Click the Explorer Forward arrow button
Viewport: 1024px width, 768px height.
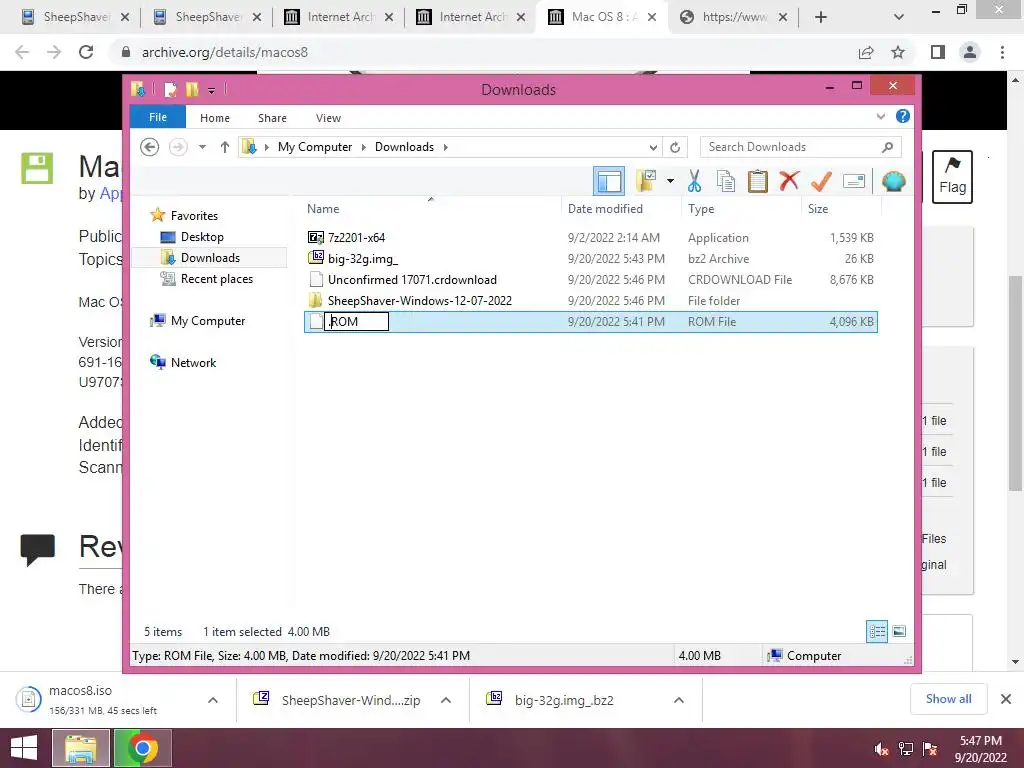[x=178, y=147]
